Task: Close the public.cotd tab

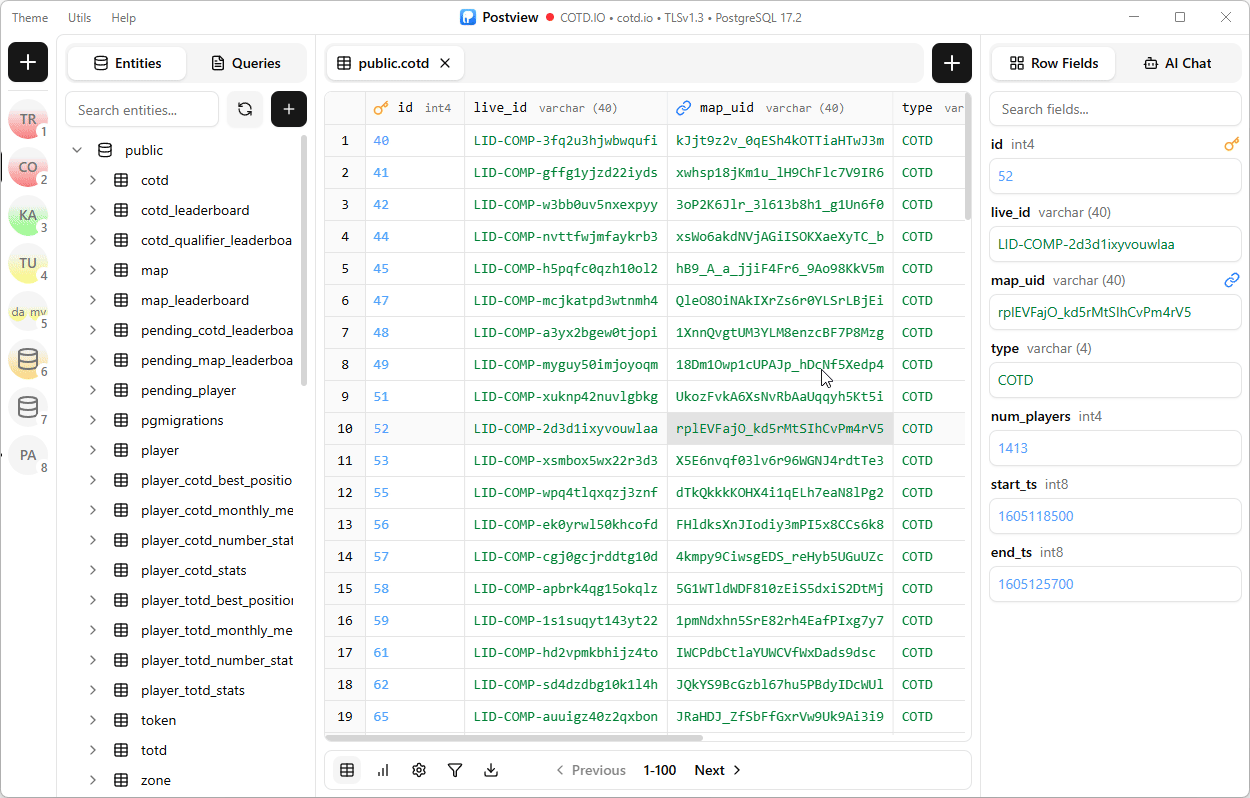Action: tap(445, 63)
